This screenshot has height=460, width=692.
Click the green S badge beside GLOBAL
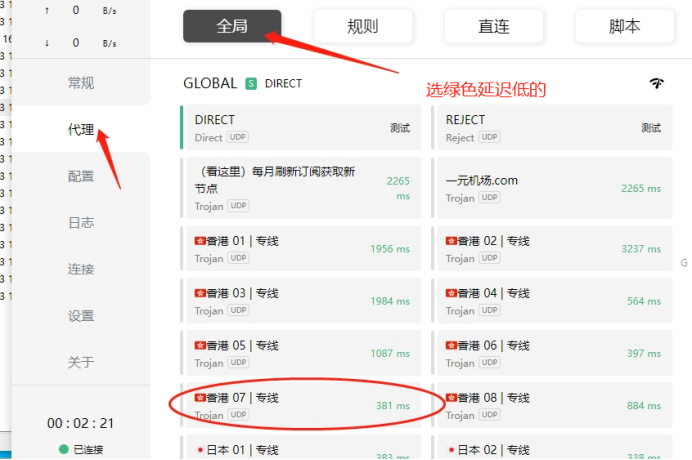tap(251, 83)
